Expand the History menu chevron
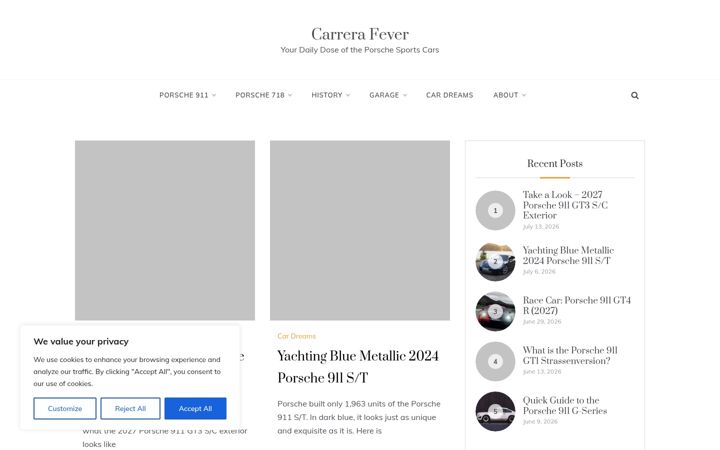The width and height of the screenshot is (720, 450). 348,96
